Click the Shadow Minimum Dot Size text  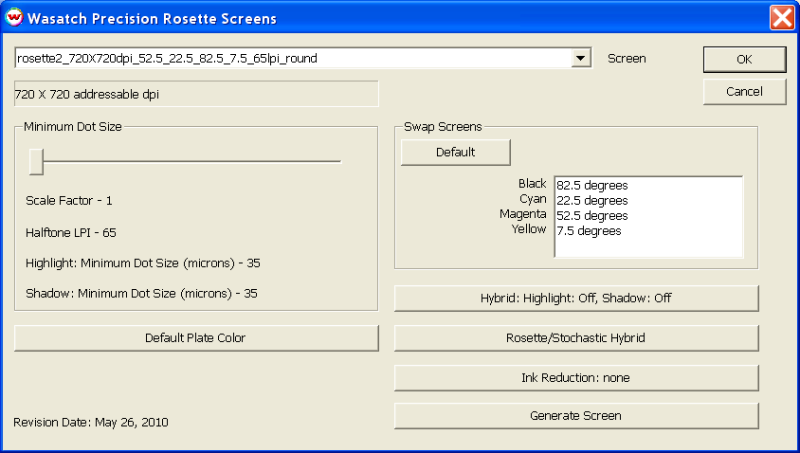tap(141, 293)
